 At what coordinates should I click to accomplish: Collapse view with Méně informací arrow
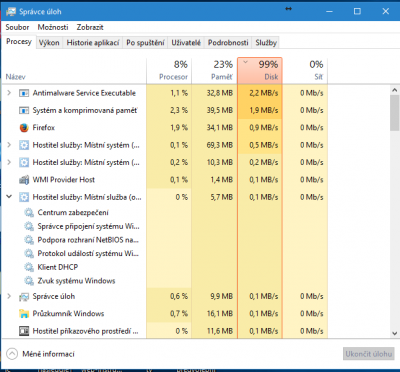[12, 354]
